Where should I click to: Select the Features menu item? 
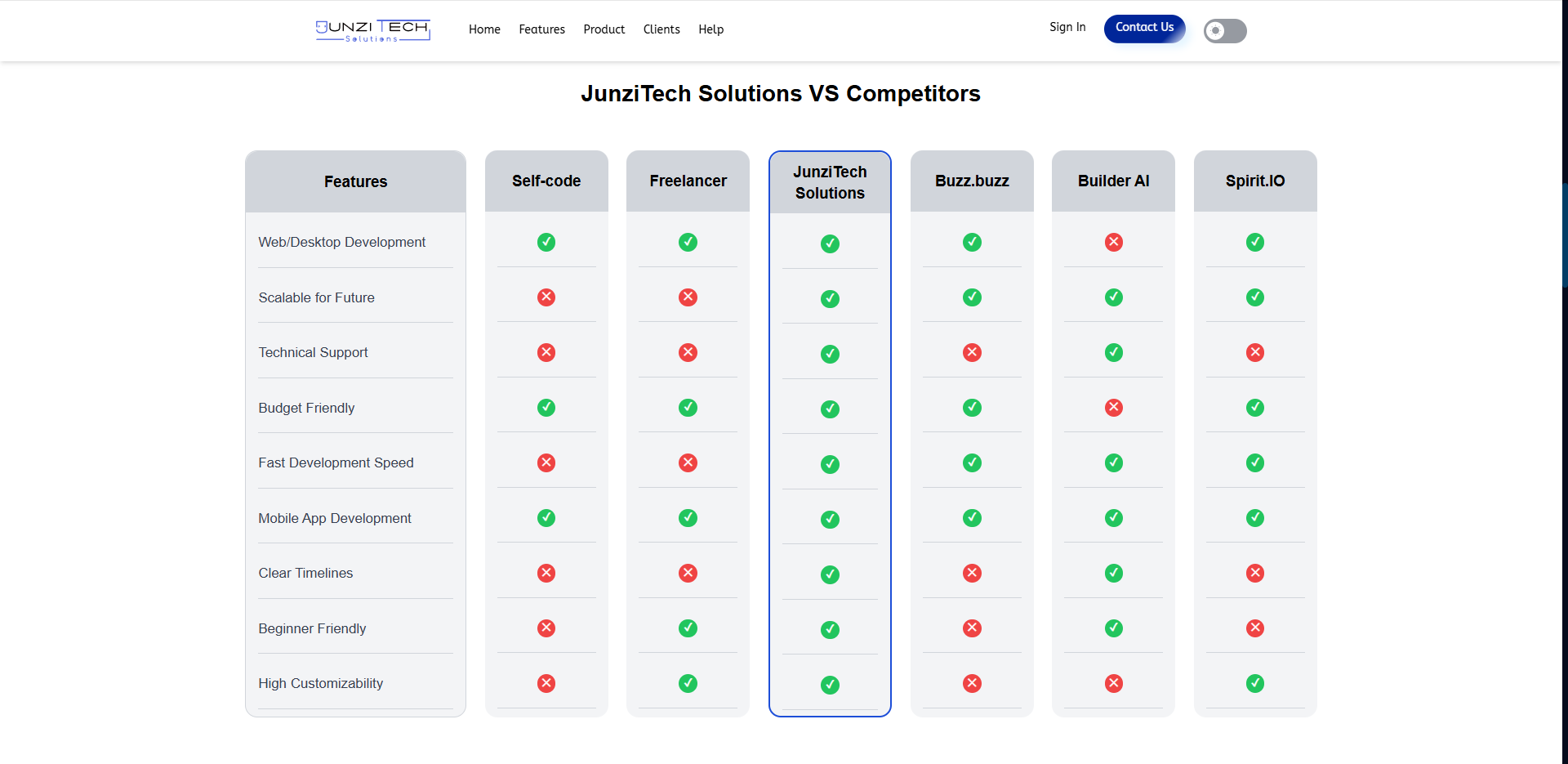(541, 29)
